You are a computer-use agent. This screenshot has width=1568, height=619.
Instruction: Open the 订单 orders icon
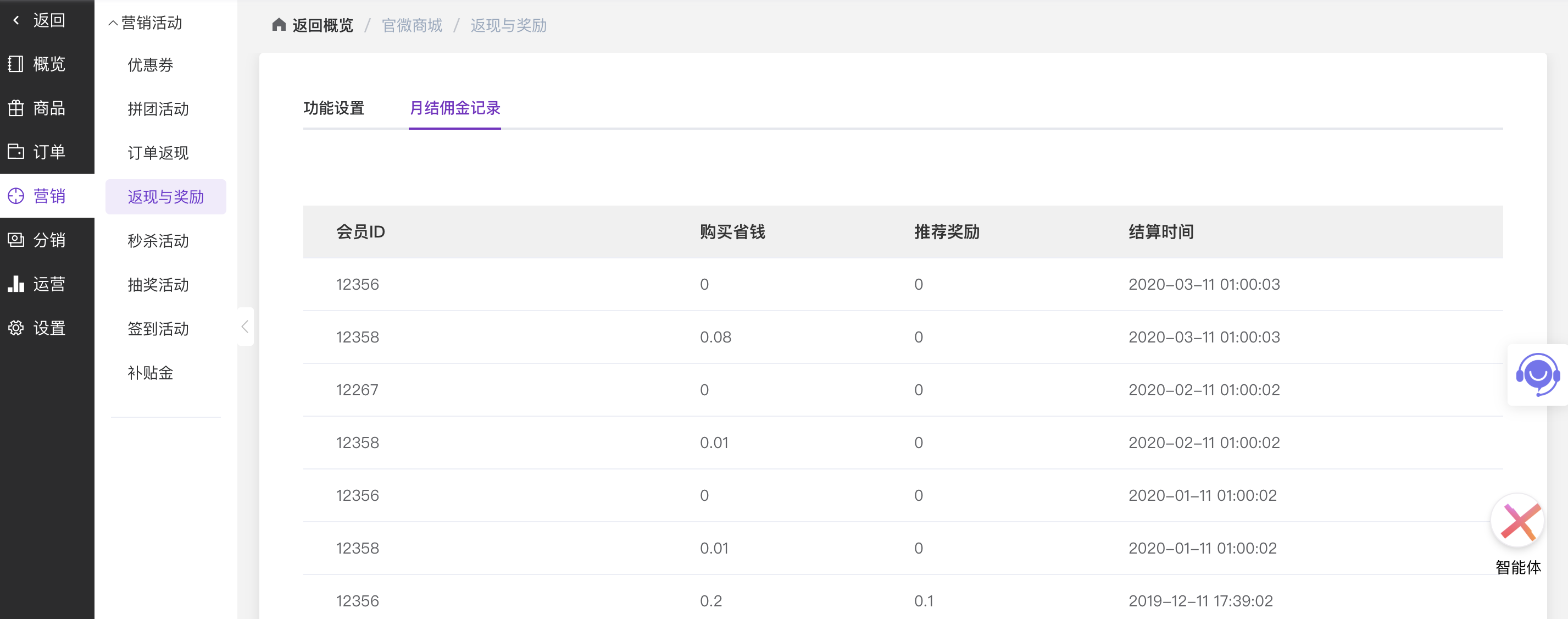(16, 152)
